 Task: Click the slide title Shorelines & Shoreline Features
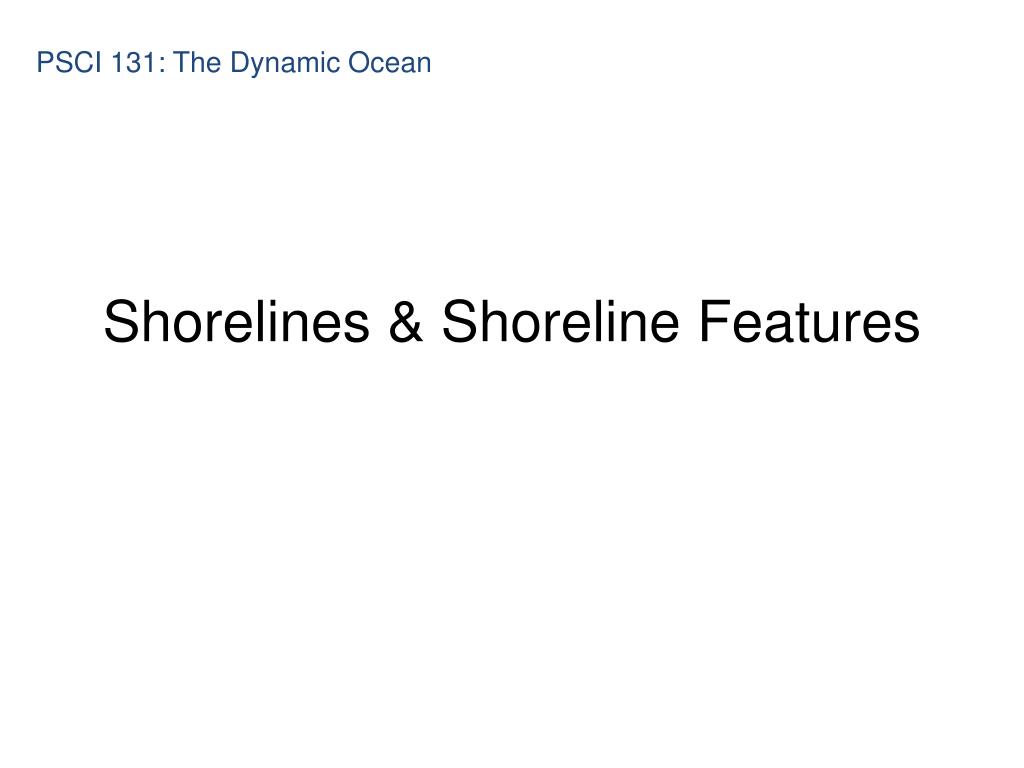click(x=511, y=321)
